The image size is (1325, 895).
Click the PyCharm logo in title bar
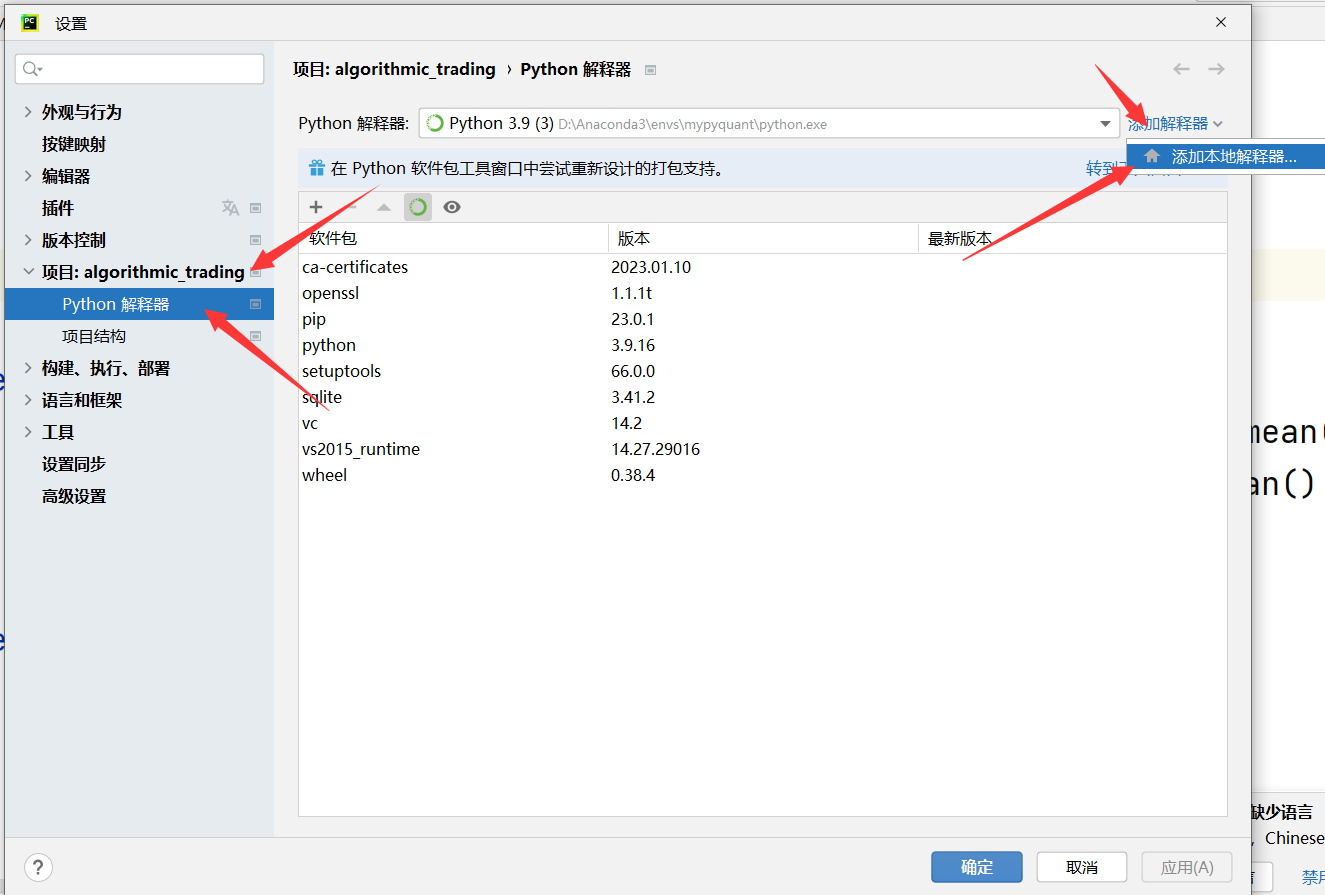(30, 22)
